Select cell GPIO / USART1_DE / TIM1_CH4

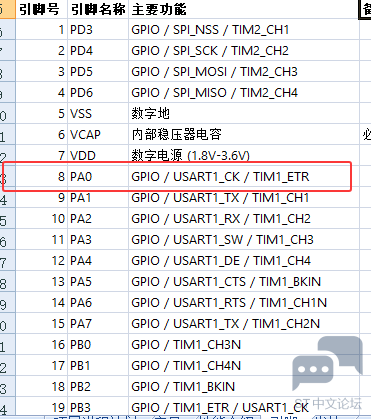tap(244, 261)
